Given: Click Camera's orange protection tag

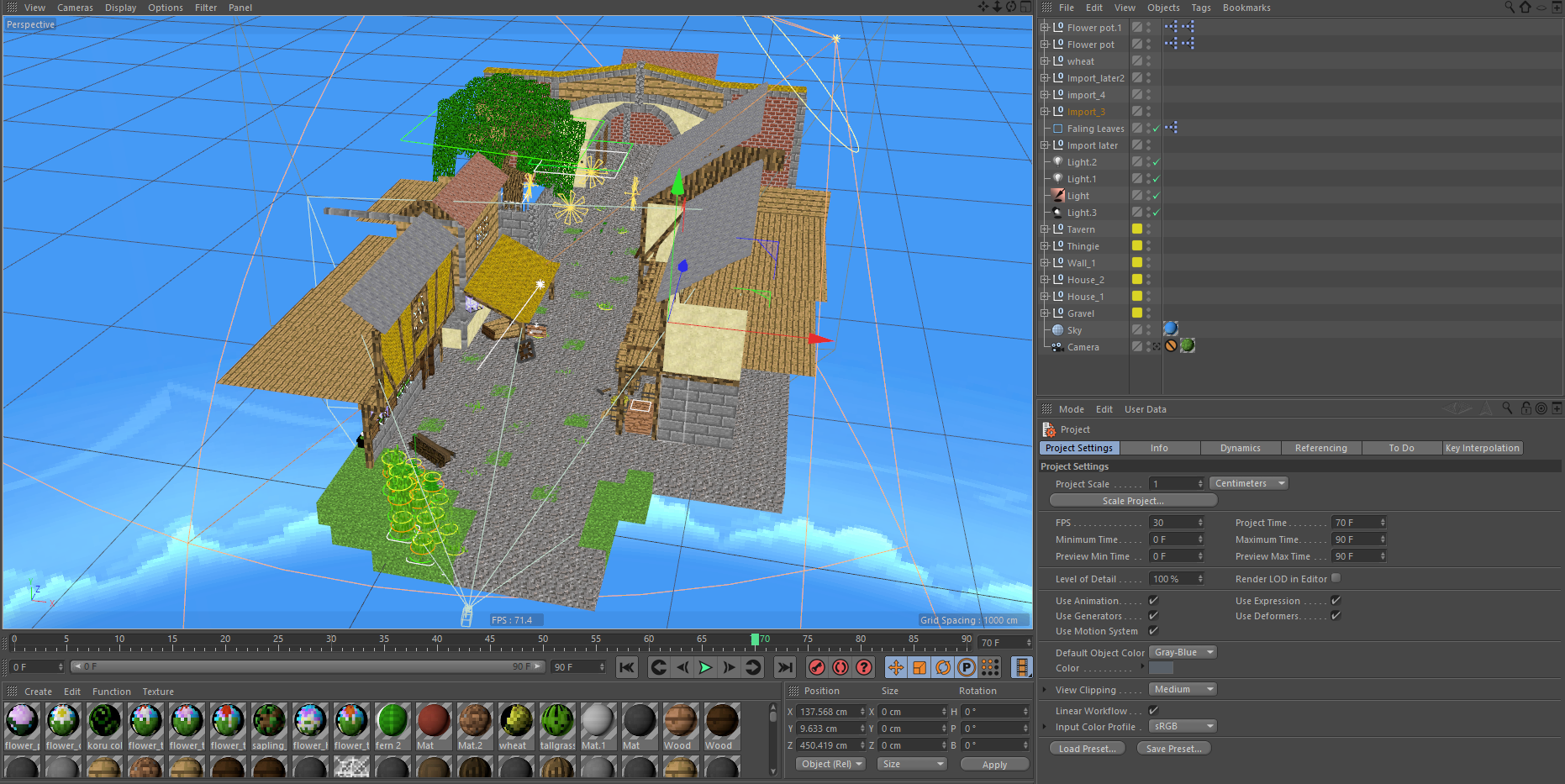Looking at the screenshot, I should coord(1171,345).
